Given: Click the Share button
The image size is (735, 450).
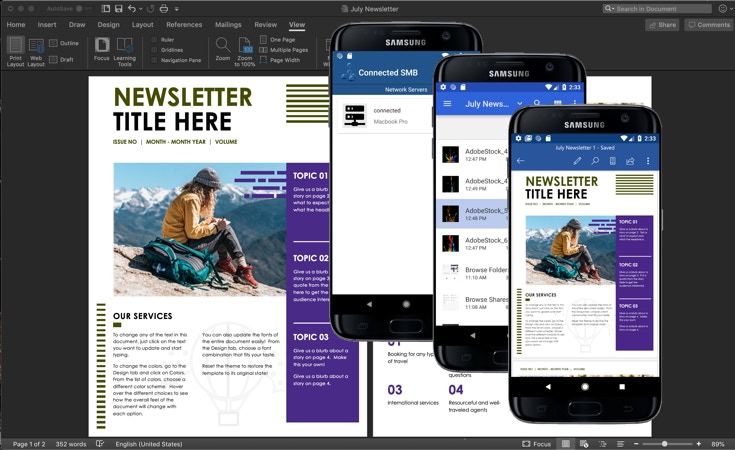Looking at the screenshot, I should click(x=662, y=25).
